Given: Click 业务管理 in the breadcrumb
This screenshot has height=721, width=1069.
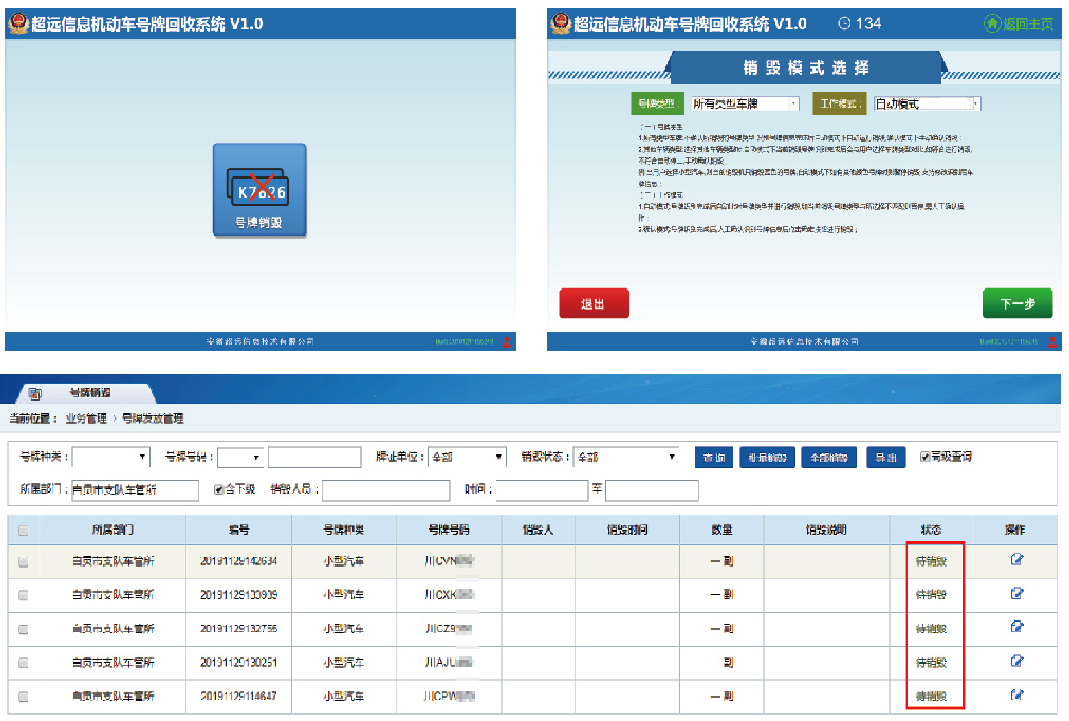Looking at the screenshot, I should tap(87, 418).
